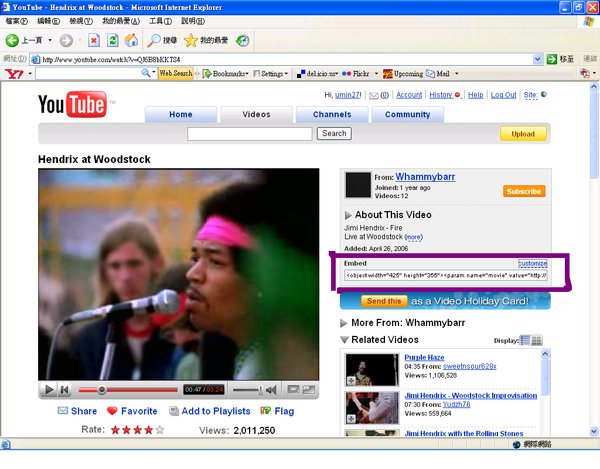The image size is (600, 469).
Task: Click the Go green arrow next to address bar
Action: (551, 59)
